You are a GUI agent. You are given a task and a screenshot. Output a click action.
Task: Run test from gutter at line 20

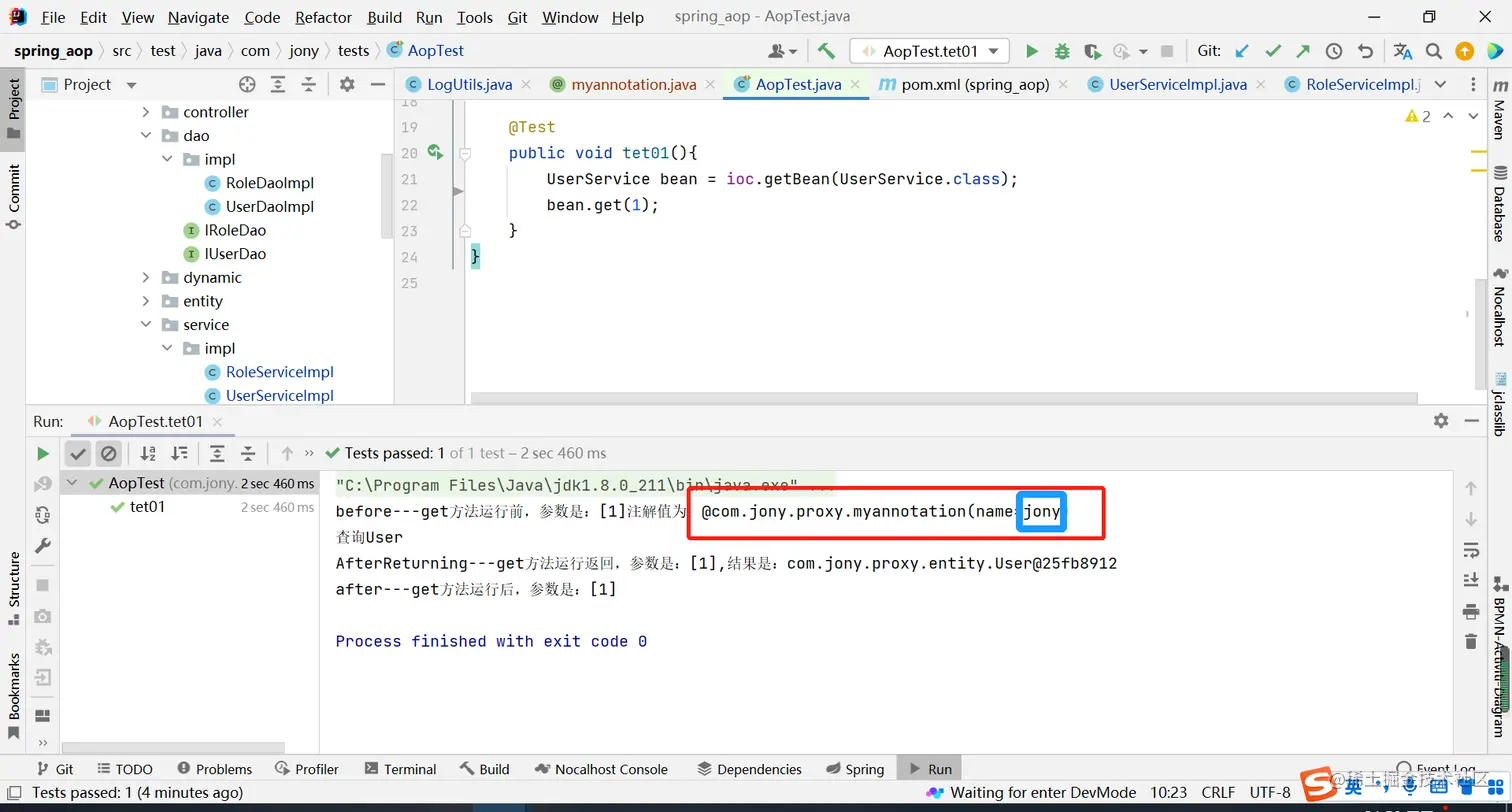pos(435,152)
